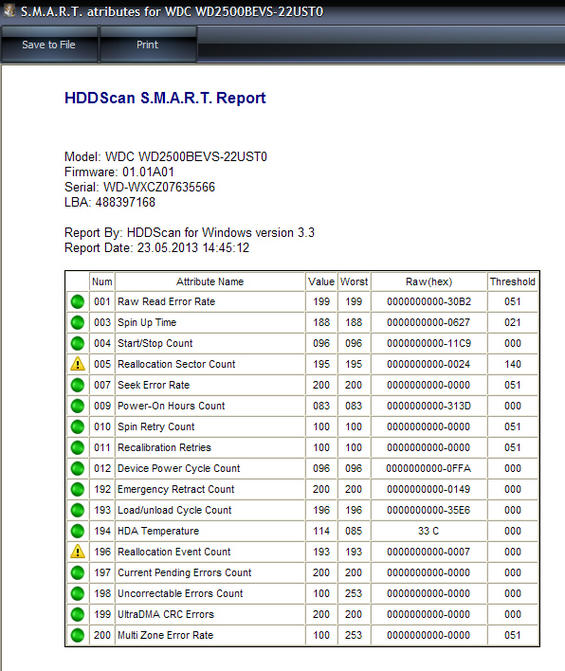Click green status icon for UltraDMA CRC Errors

[x=77, y=614]
